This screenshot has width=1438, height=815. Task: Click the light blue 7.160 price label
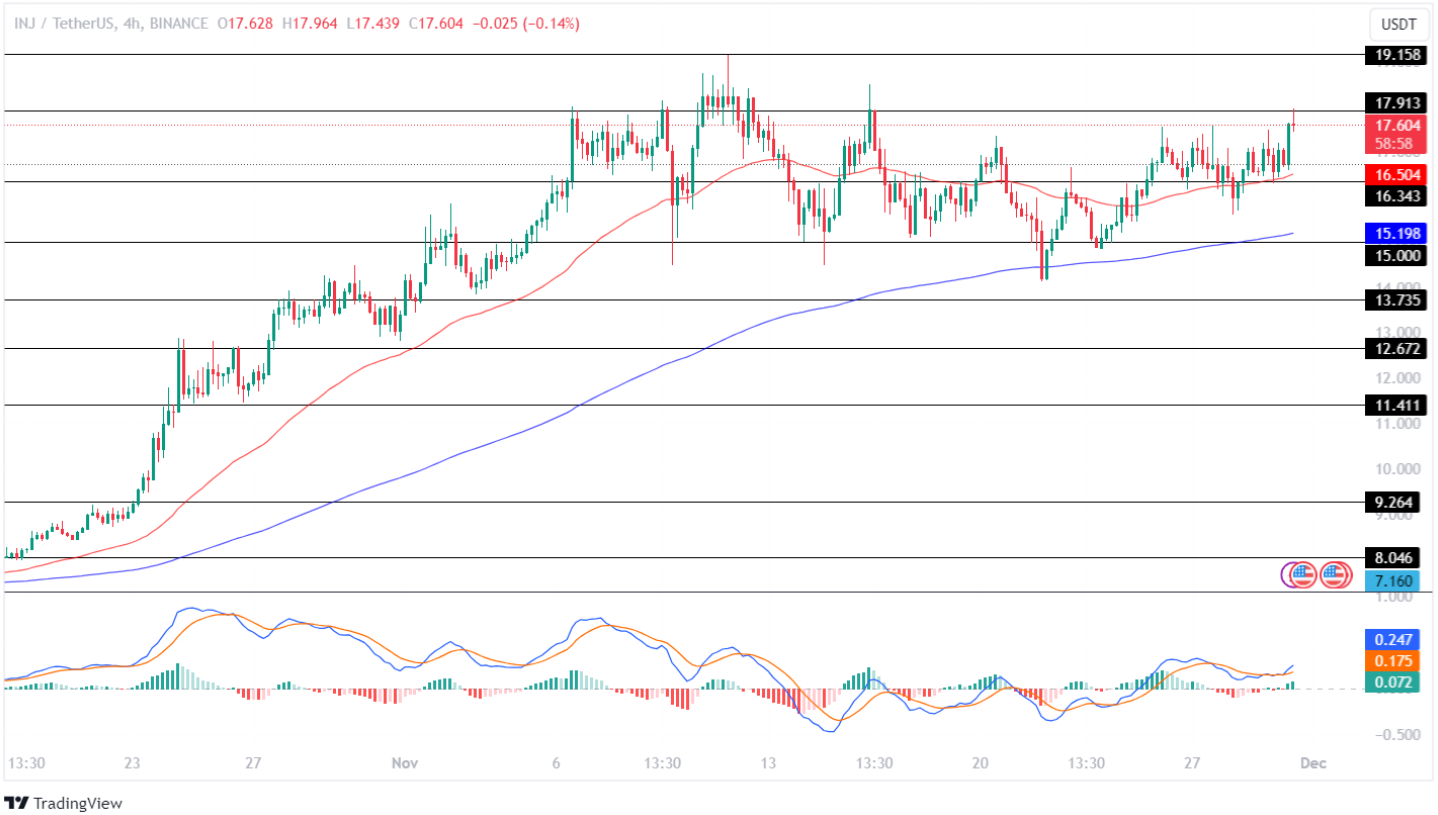(x=1393, y=579)
